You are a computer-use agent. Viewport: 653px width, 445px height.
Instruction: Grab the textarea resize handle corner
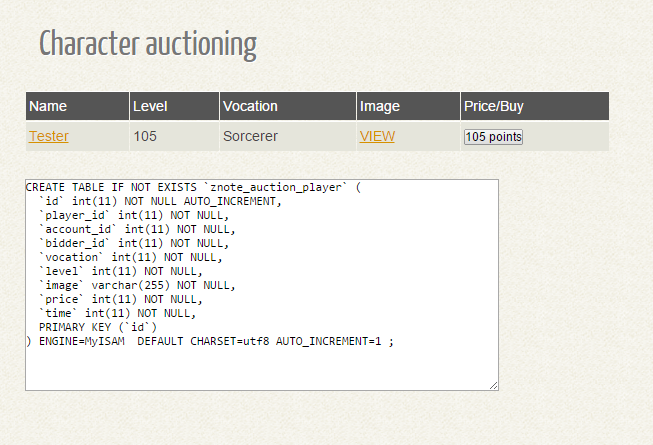pos(494,386)
